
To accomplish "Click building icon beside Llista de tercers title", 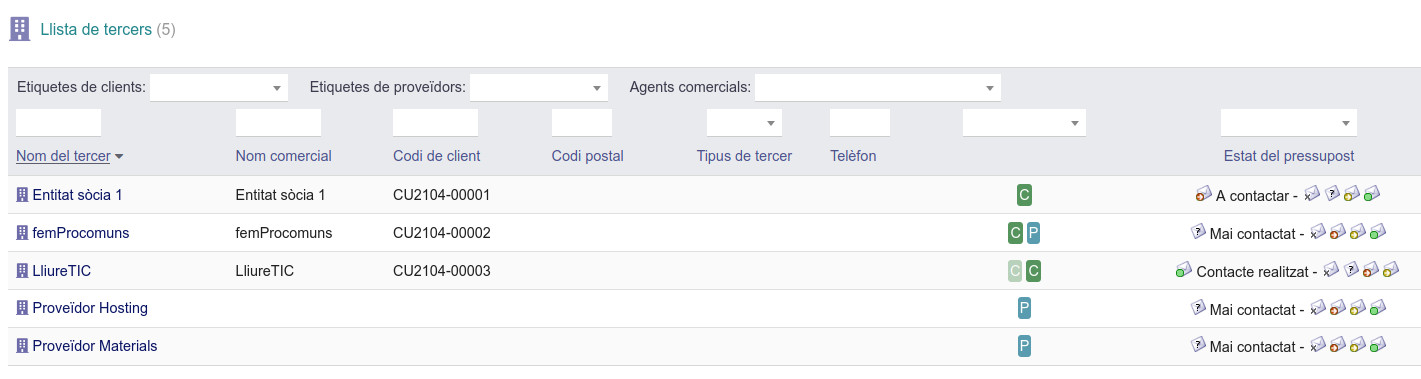I will tap(19, 29).
